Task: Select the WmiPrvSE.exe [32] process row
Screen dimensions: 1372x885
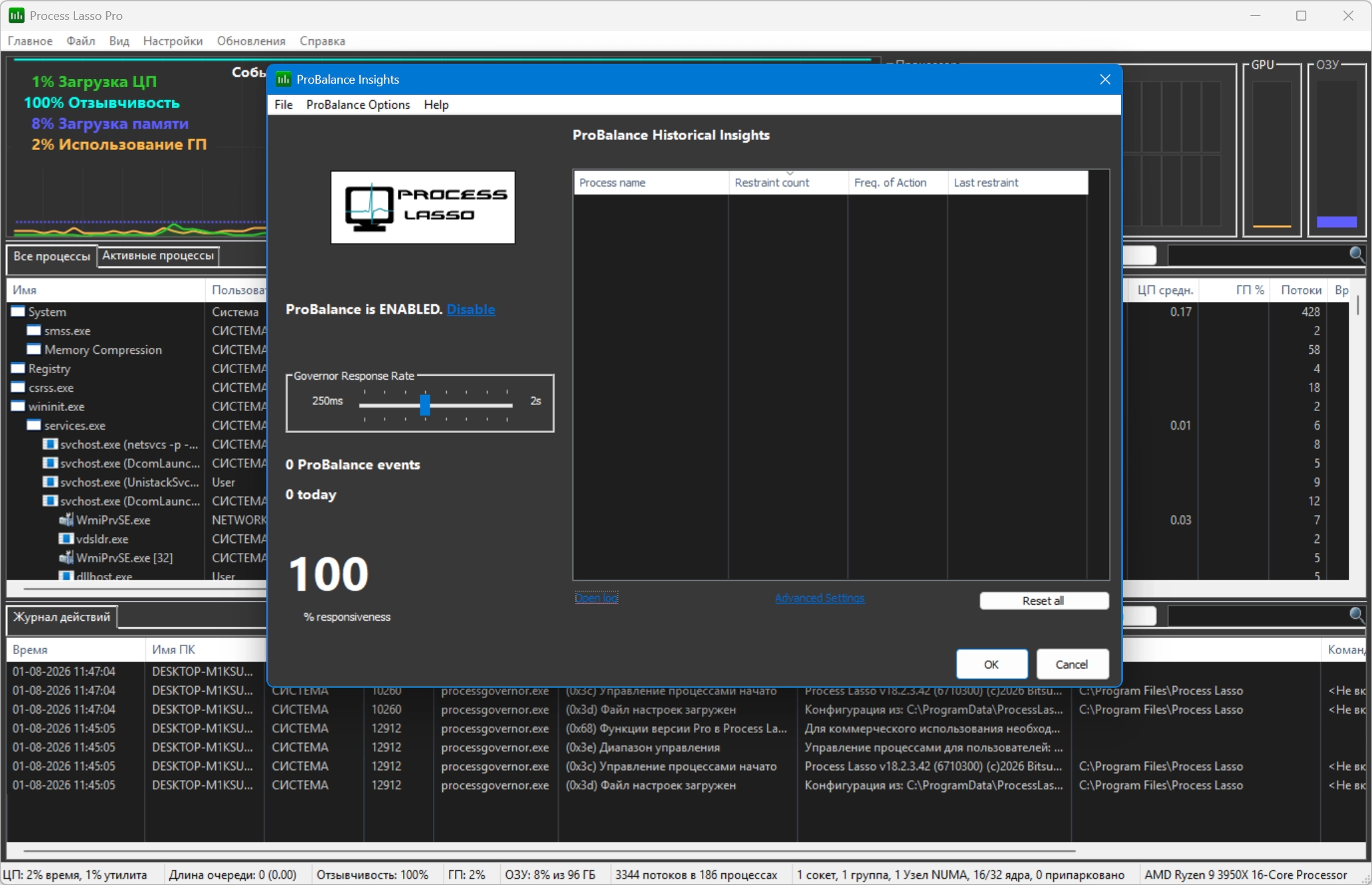Action: (x=136, y=558)
